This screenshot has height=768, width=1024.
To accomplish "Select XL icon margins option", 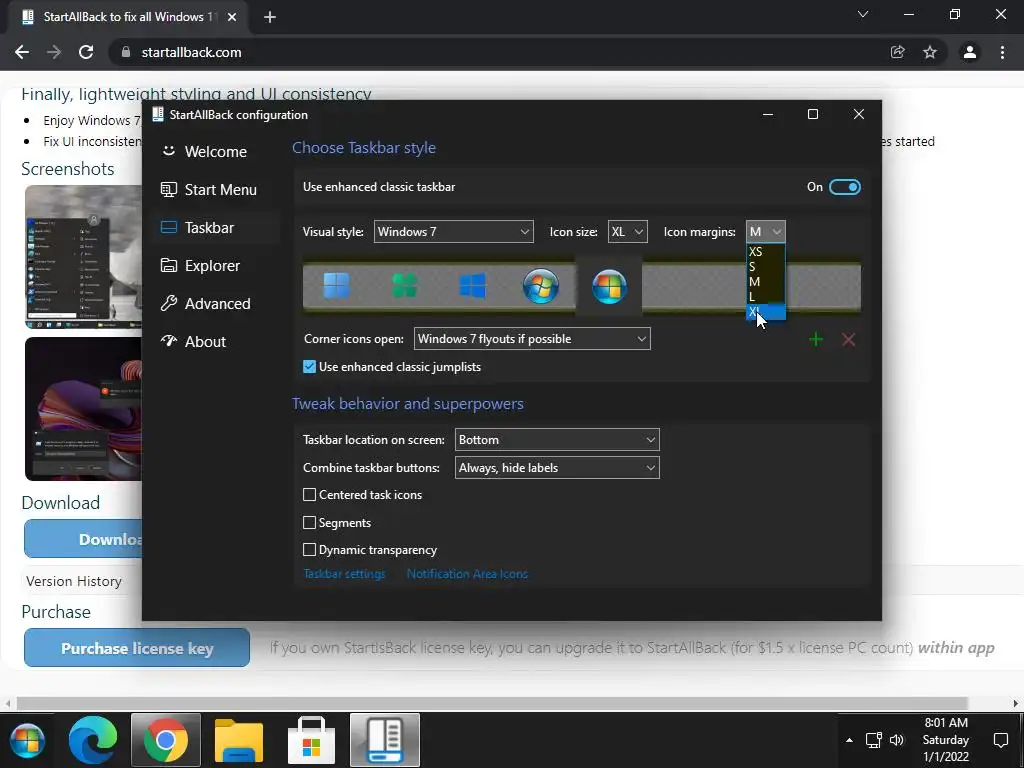I will click(765, 312).
